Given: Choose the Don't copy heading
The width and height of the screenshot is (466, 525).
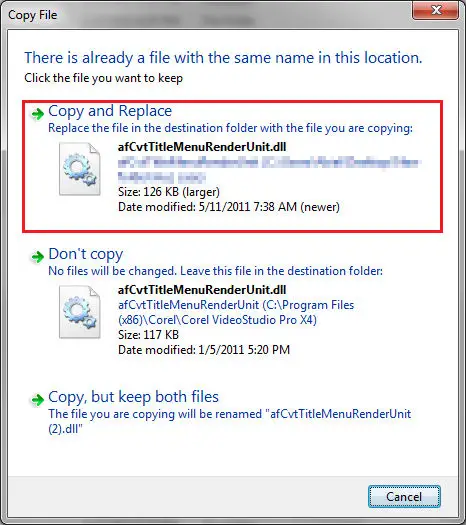Looking at the screenshot, I should click(x=86, y=254).
